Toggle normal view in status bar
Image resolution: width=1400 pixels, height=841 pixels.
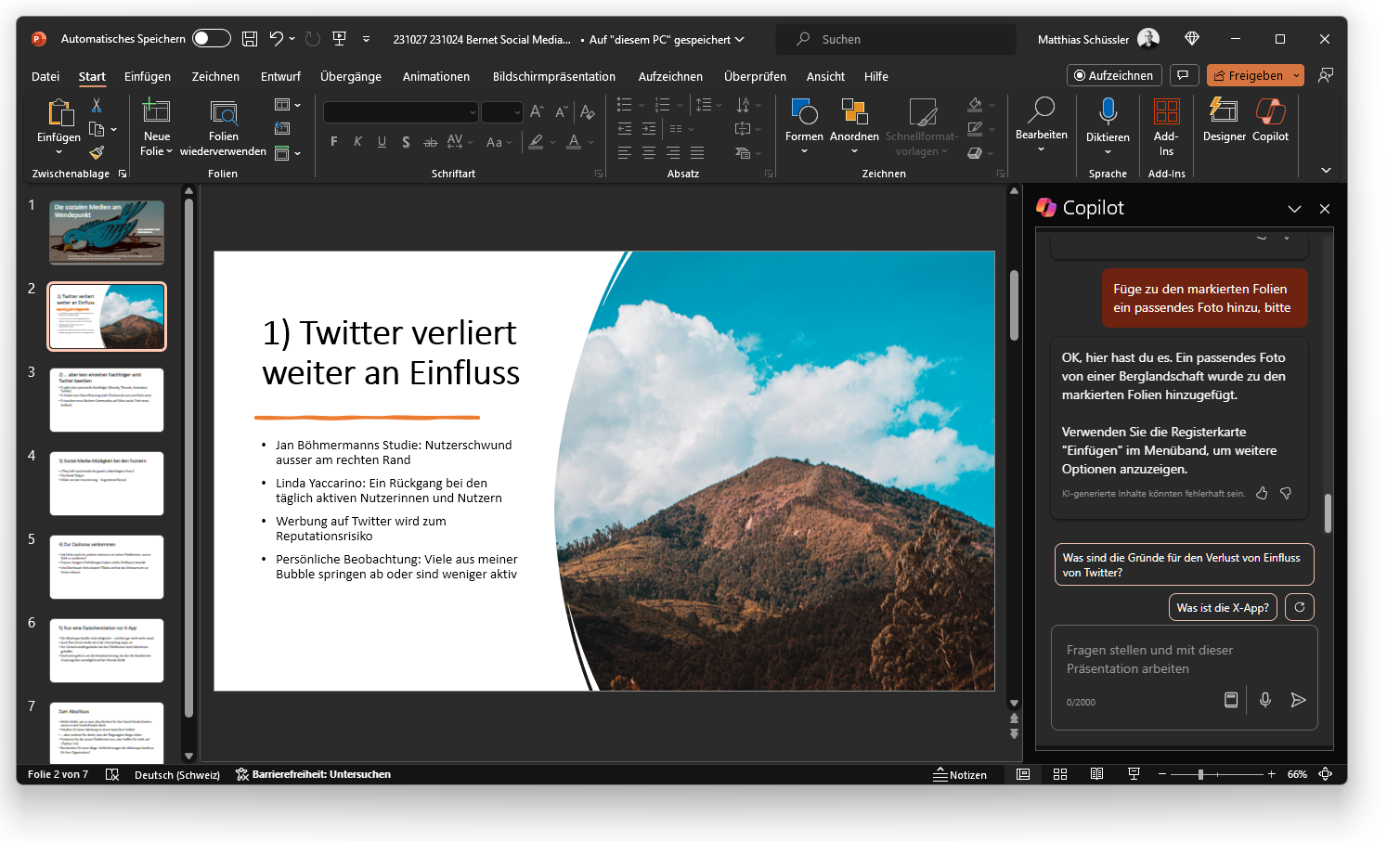point(1023,774)
